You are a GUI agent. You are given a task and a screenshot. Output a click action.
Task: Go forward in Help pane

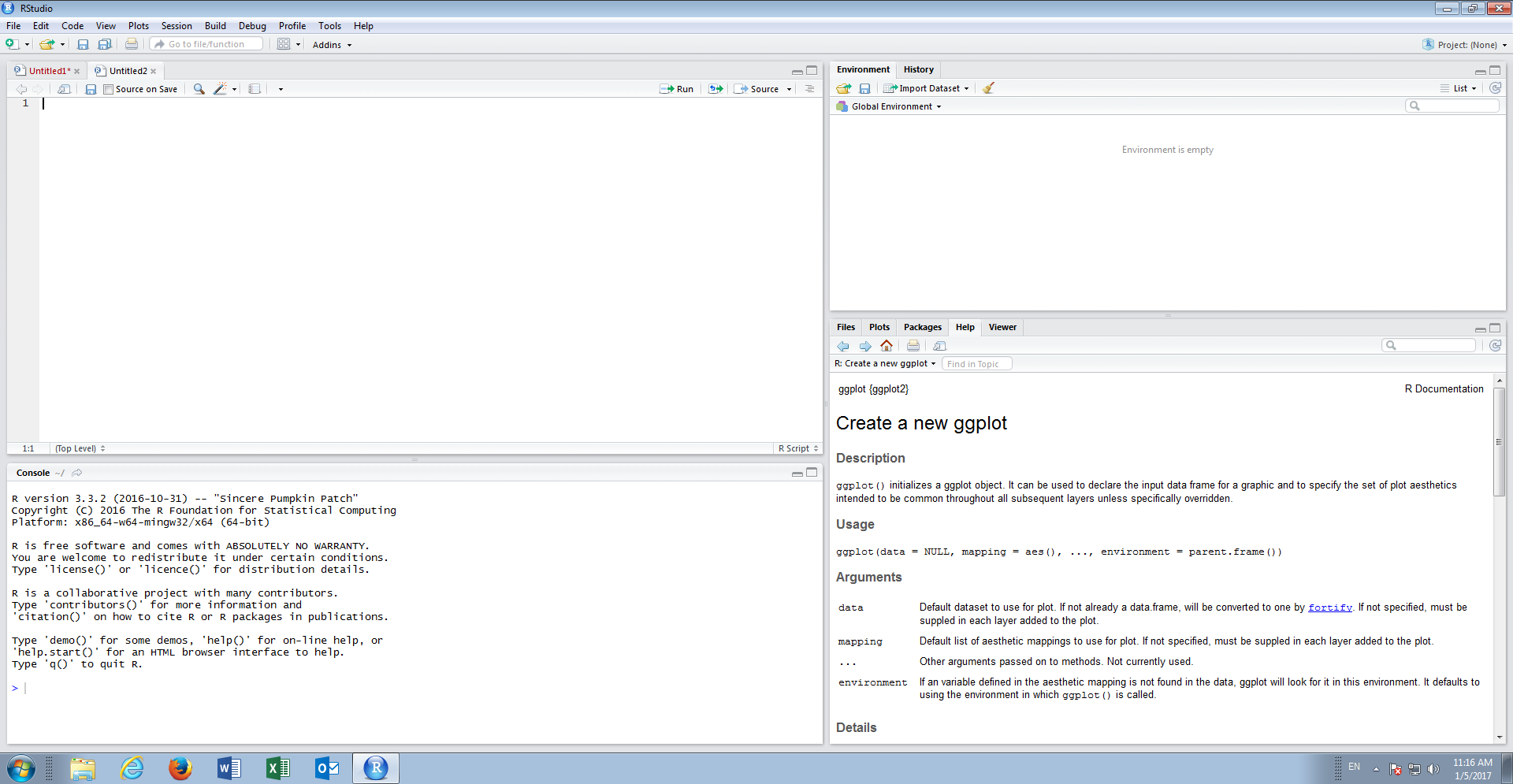[x=865, y=346]
